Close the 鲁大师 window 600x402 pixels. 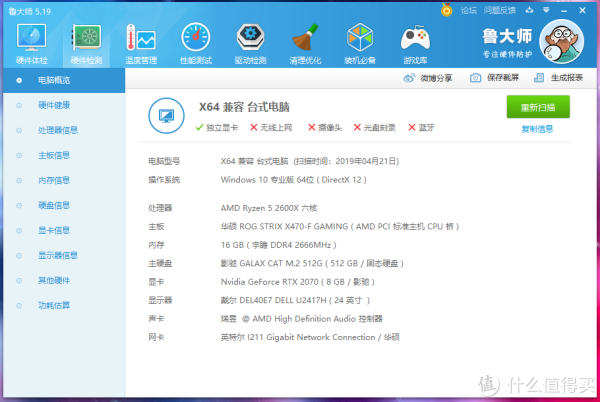[582, 10]
